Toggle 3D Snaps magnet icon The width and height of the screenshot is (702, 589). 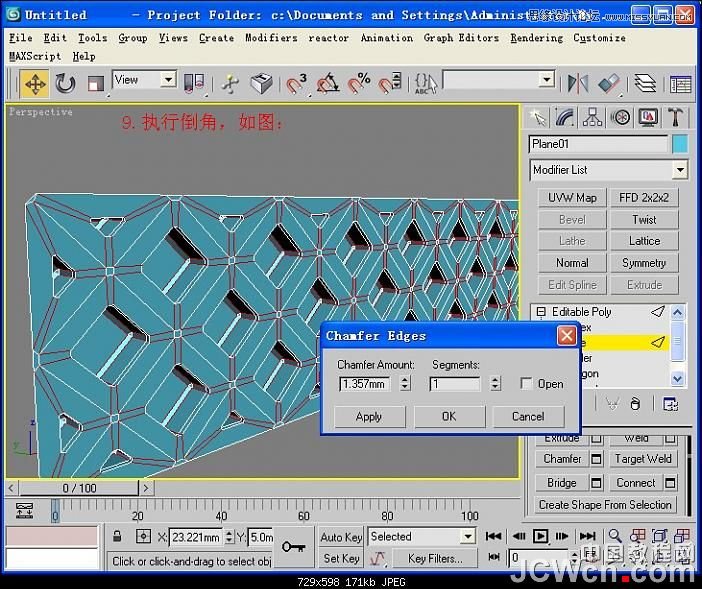pyautogui.click(x=296, y=84)
